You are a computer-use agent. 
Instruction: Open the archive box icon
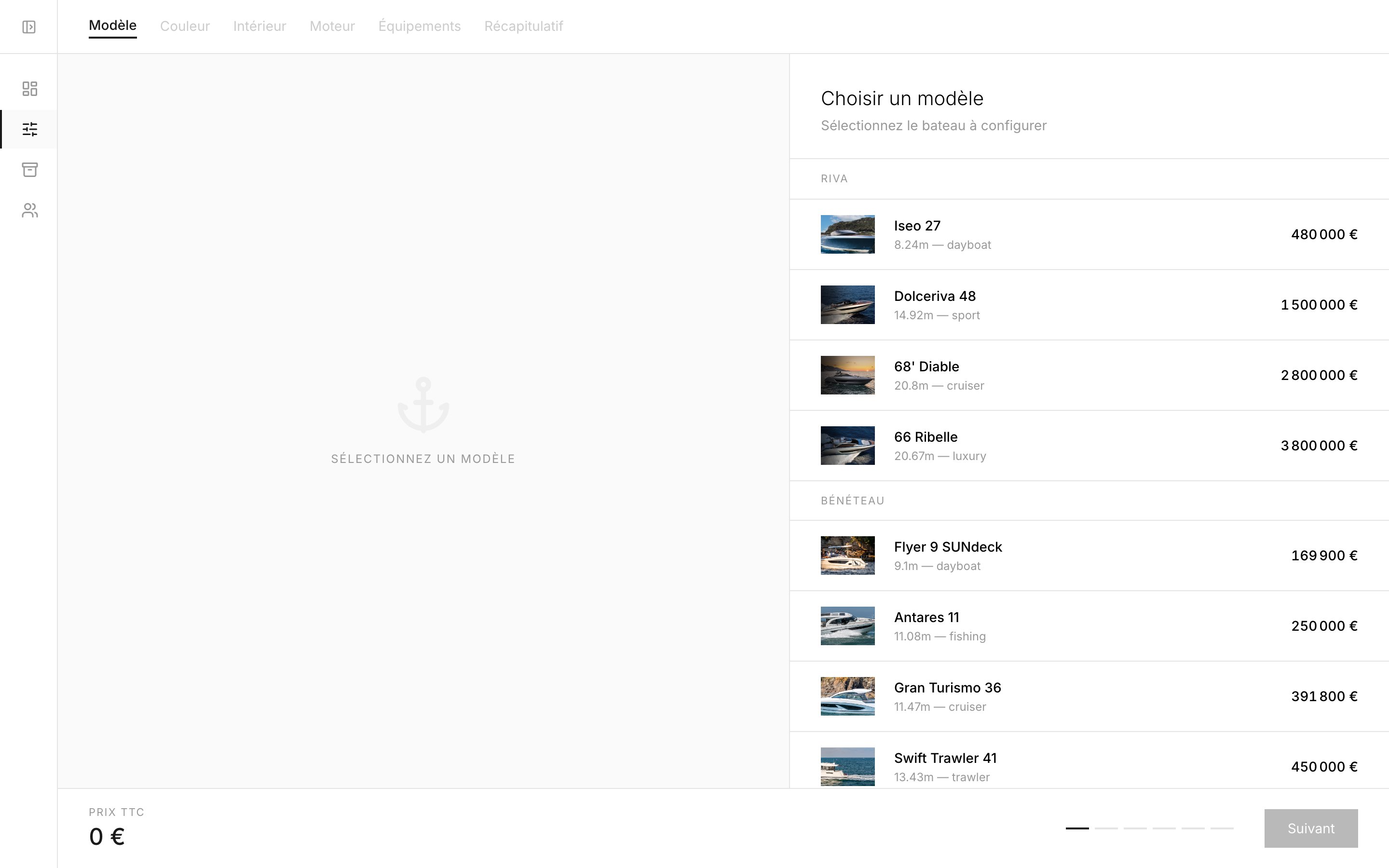click(x=30, y=170)
